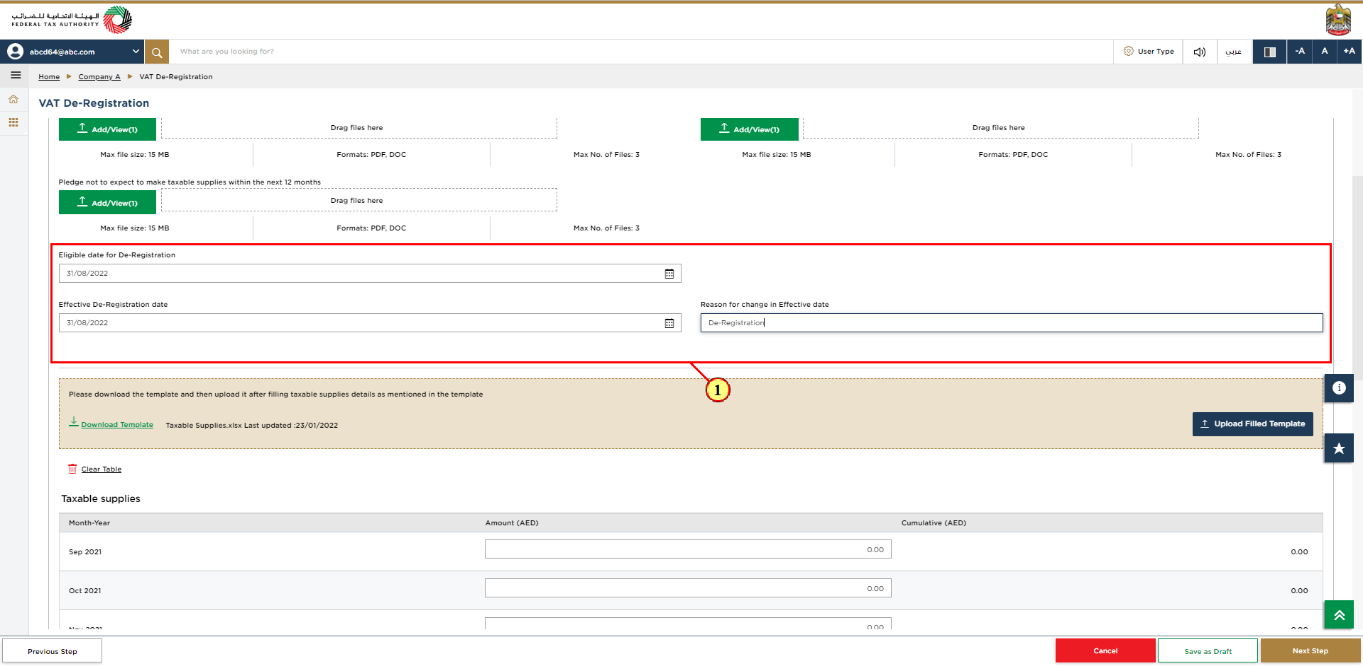This screenshot has width=1363, height=666.
Task: Click the UAE emblem icon at top right
Action: coord(1338,20)
